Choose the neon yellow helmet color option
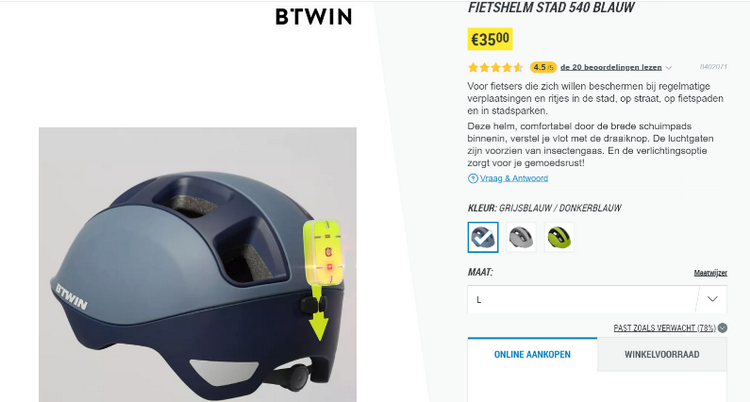Viewport: 750px width, 402px height. [x=559, y=237]
